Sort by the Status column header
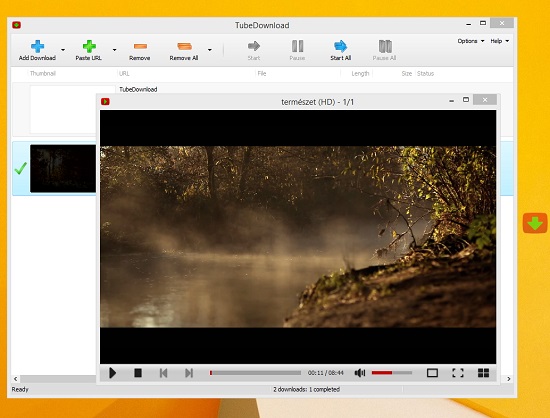Image resolution: width=550 pixels, height=418 pixels. pos(425,73)
